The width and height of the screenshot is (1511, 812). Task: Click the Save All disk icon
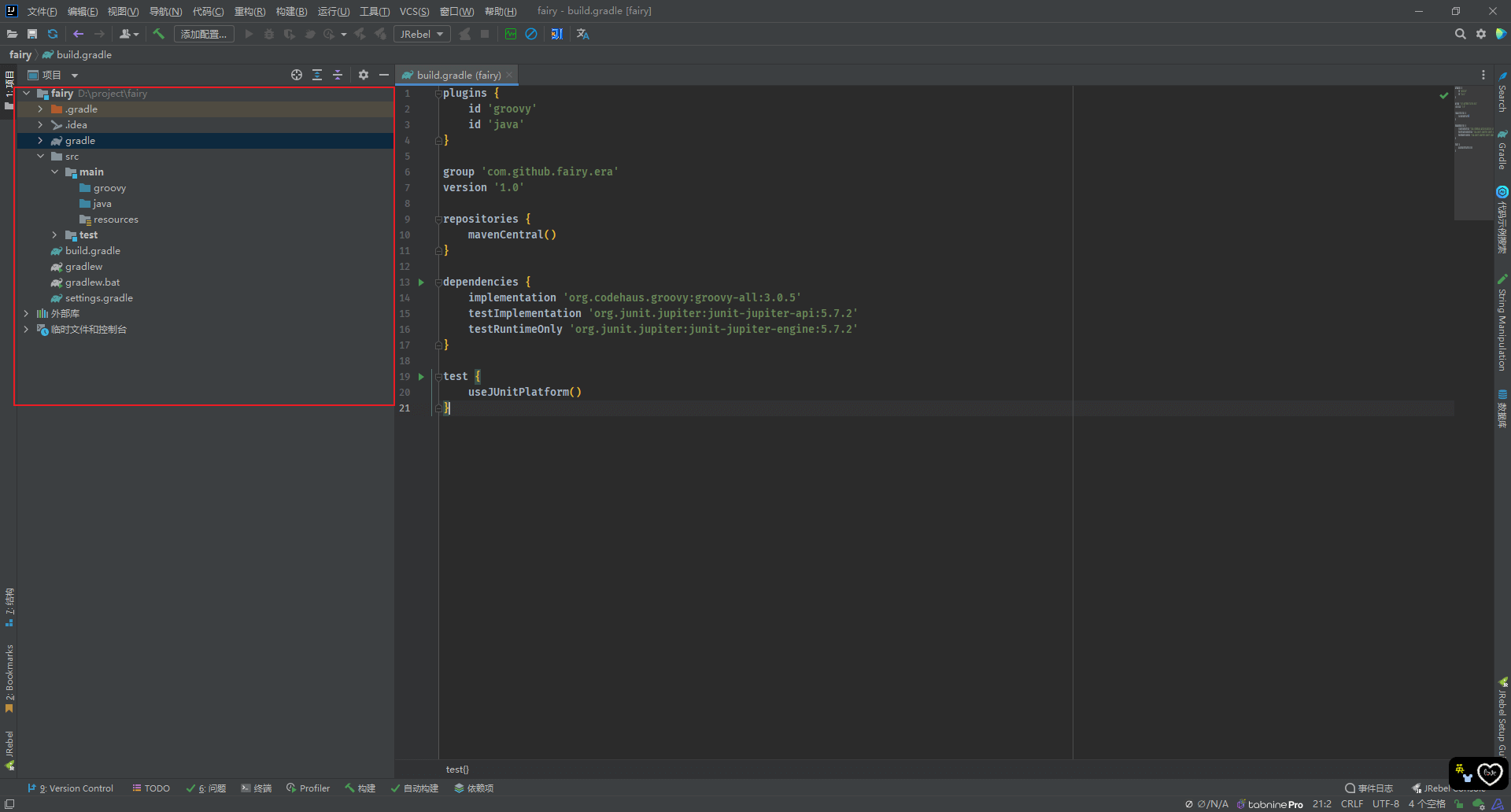[32, 34]
